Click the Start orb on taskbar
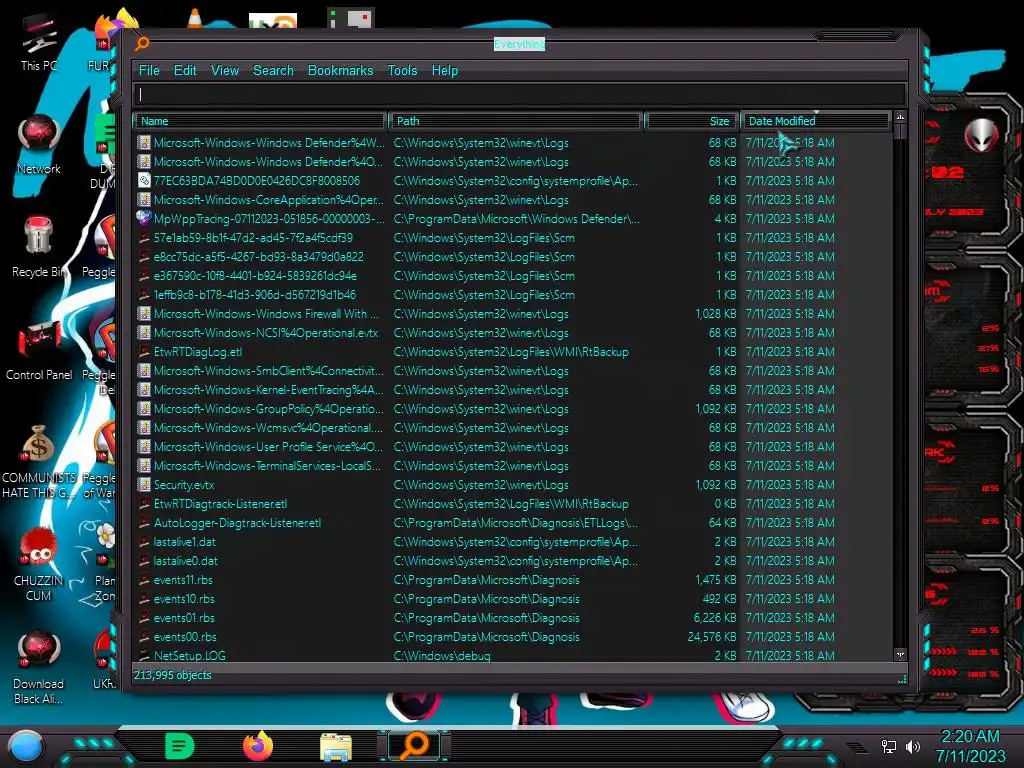 [26, 746]
